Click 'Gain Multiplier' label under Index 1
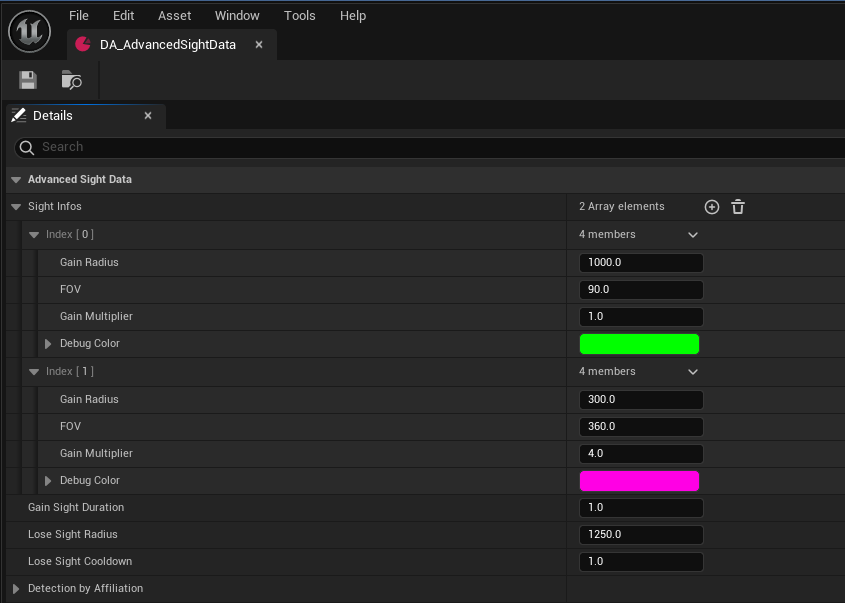Screen dimensions: 845x603 click(96, 453)
